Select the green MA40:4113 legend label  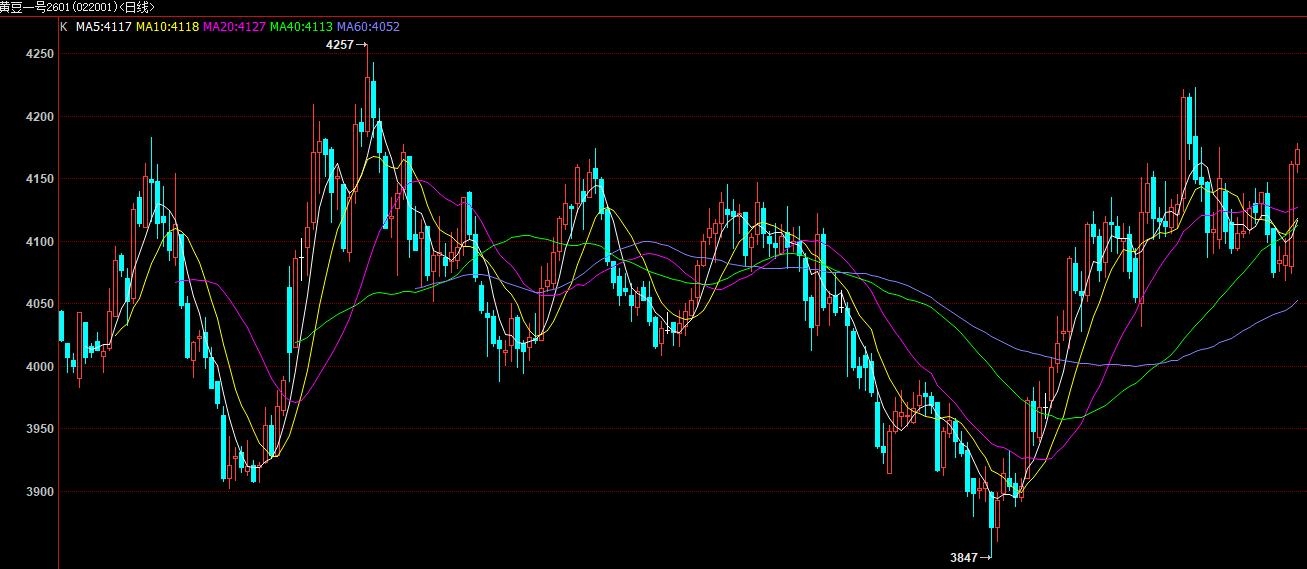[301, 26]
